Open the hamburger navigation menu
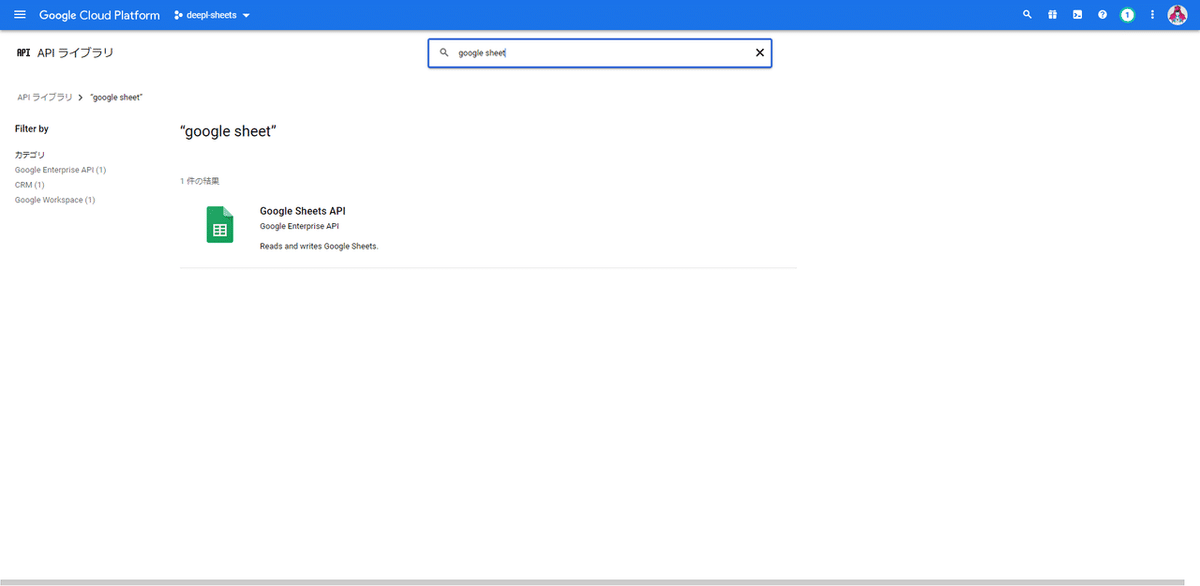This screenshot has height=586, width=1200. click(20, 15)
